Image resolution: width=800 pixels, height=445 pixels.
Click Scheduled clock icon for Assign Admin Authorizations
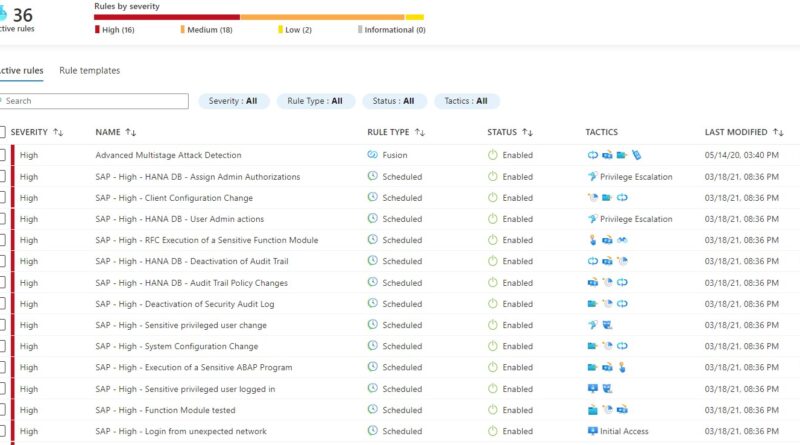pyautogui.click(x=372, y=176)
